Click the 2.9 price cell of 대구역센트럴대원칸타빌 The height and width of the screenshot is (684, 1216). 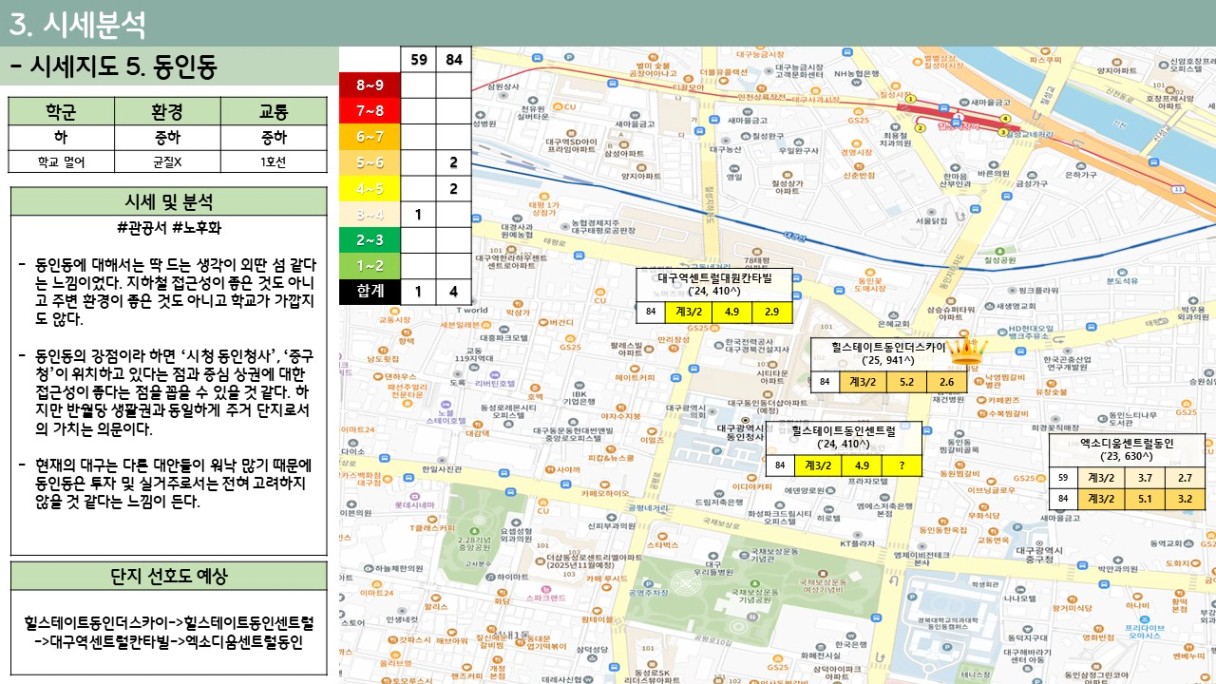click(x=771, y=312)
